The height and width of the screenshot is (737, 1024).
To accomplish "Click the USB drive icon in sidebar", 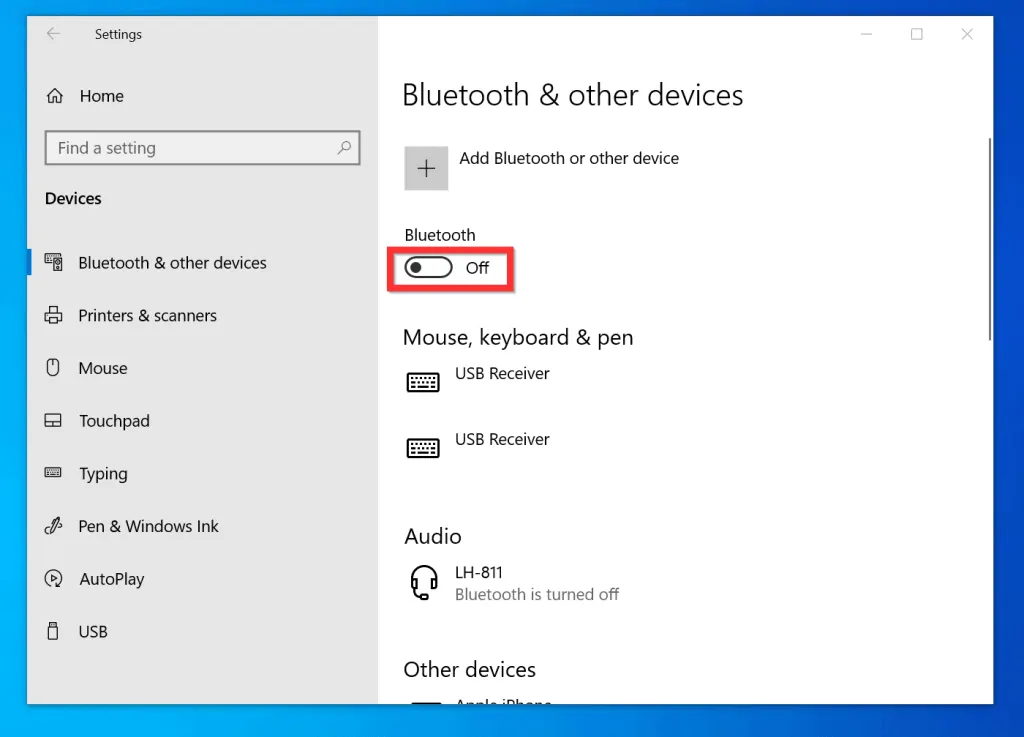I will 53,631.
